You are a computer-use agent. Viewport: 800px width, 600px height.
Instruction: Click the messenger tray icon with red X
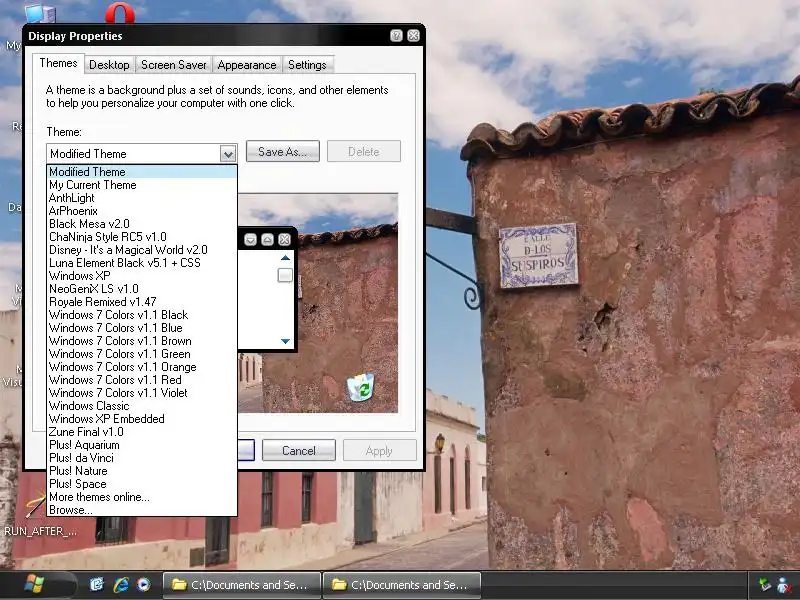tap(784, 585)
